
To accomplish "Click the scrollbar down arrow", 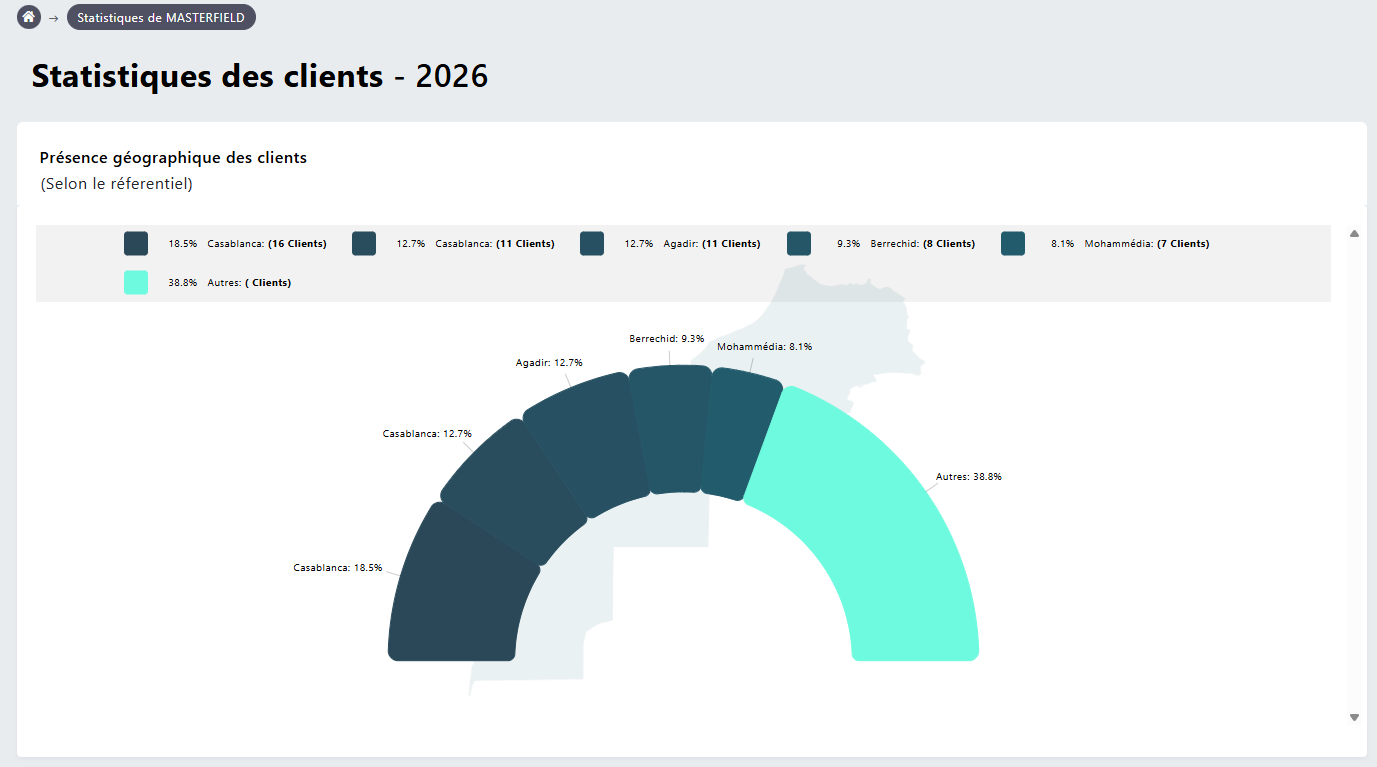I will coord(1355,717).
